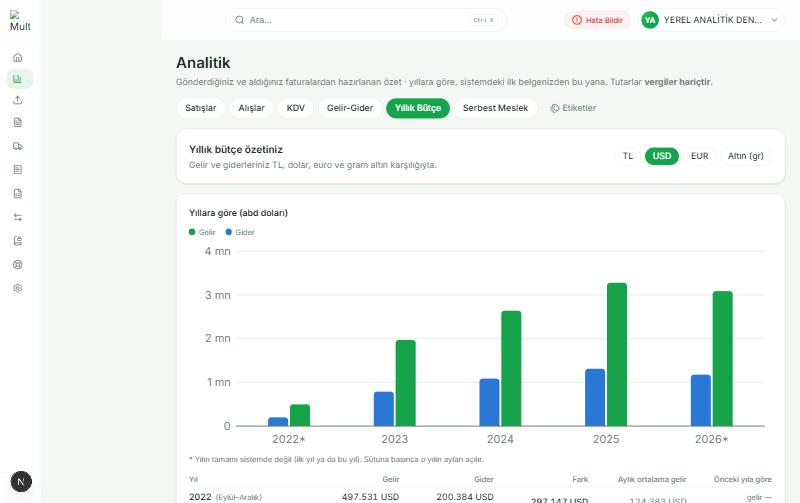The image size is (800, 503).
Task: Select USD currency option
Action: (x=662, y=156)
